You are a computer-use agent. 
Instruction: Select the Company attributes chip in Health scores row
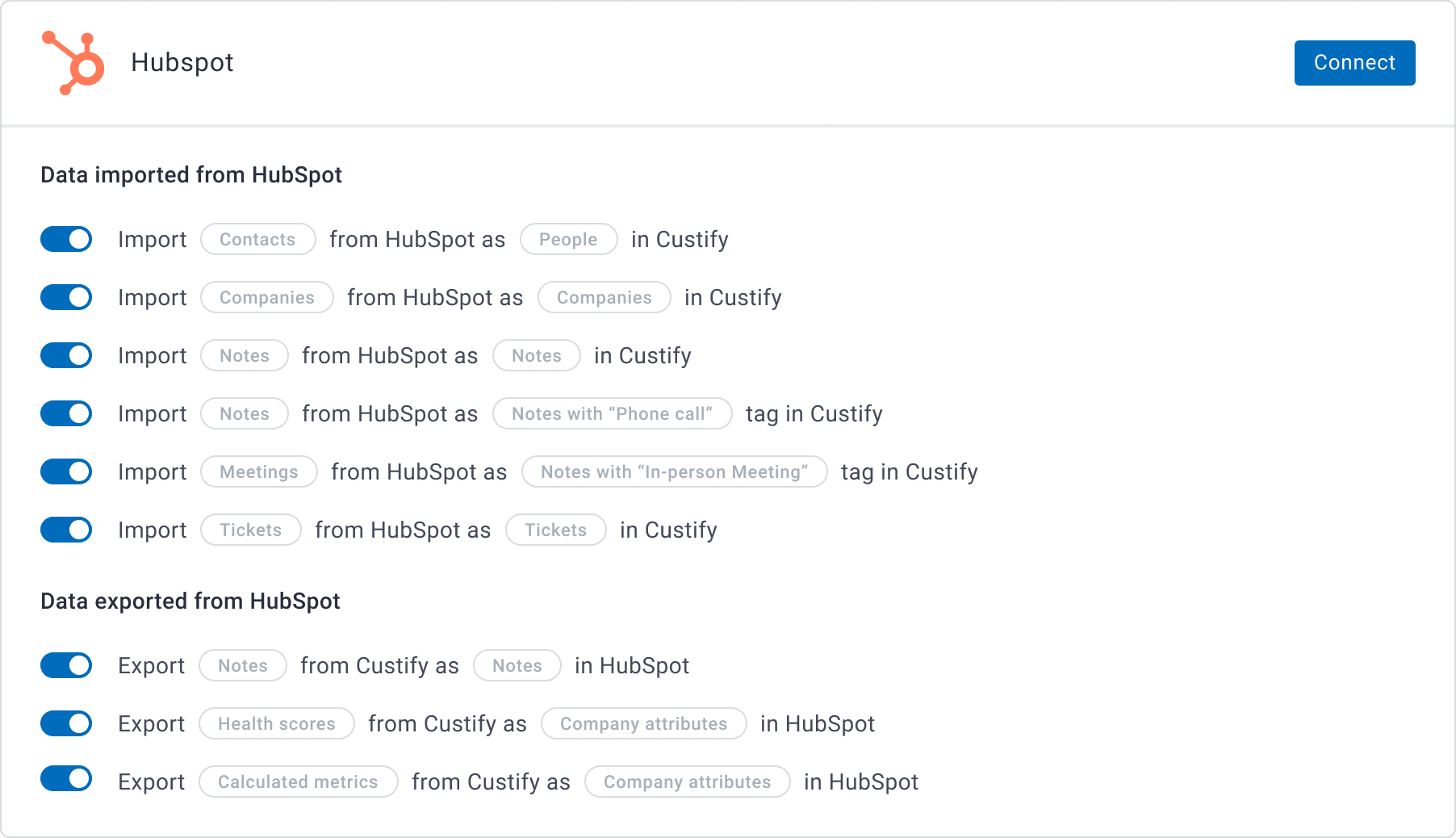pyautogui.click(x=643, y=723)
